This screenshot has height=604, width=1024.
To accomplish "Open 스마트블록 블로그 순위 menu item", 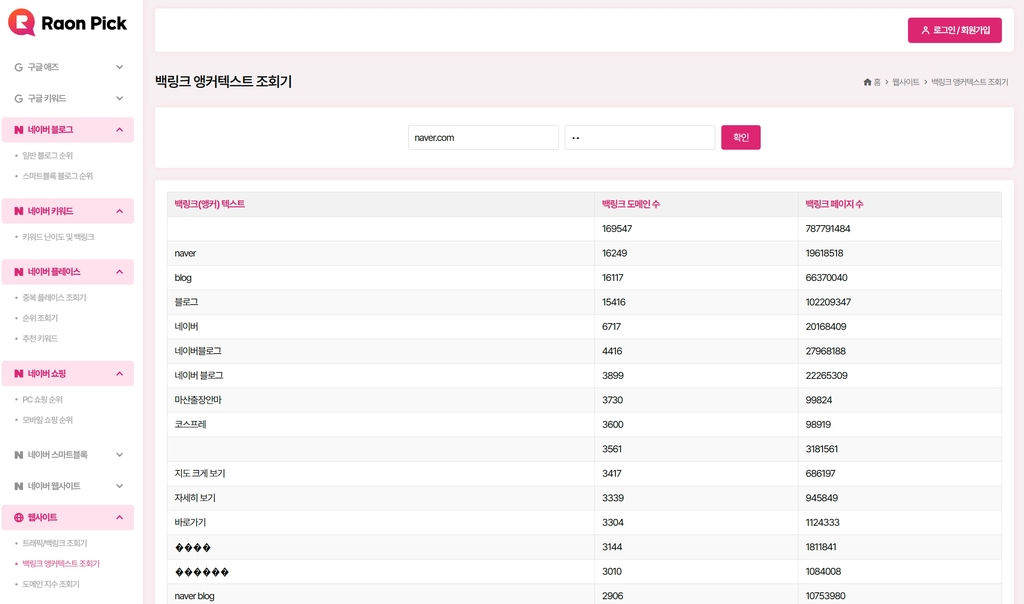I will click(x=57, y=176).
